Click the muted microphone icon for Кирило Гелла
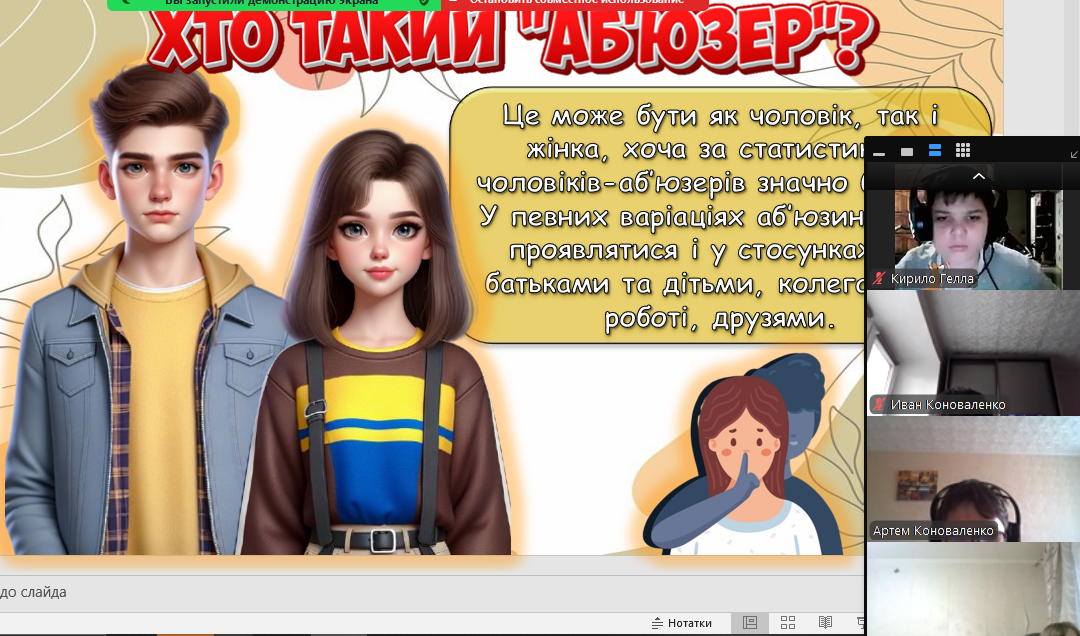 click(x=878, y=278)
